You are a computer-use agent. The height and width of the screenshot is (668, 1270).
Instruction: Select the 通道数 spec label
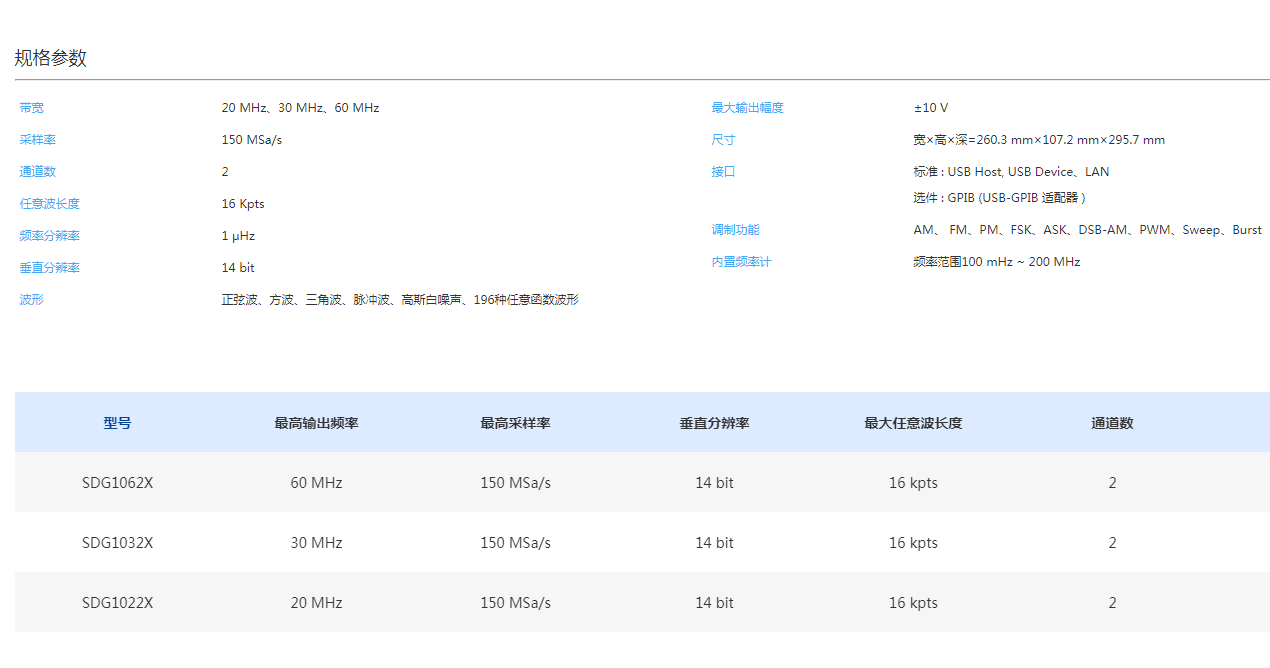pos(37,171)
